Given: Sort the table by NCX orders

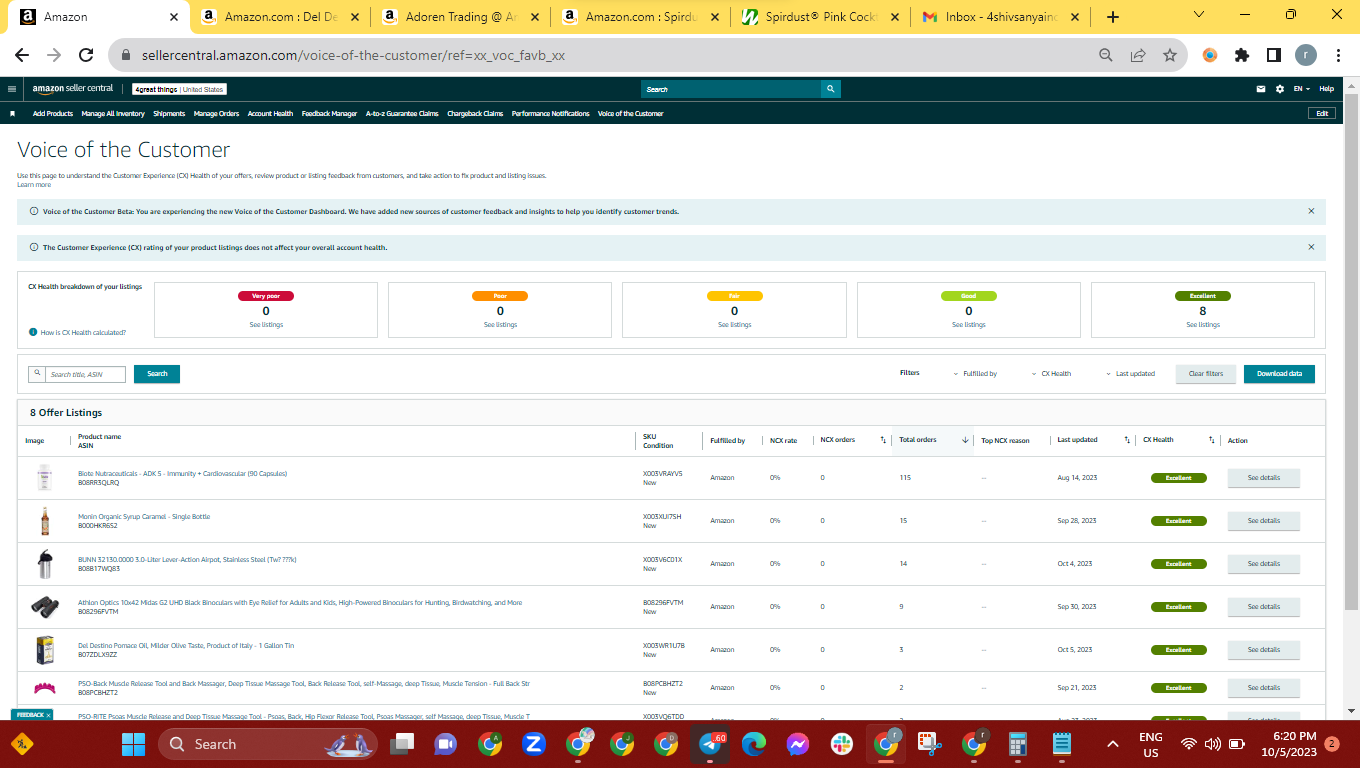Looking at the screenshot, I should pos(883,440).
